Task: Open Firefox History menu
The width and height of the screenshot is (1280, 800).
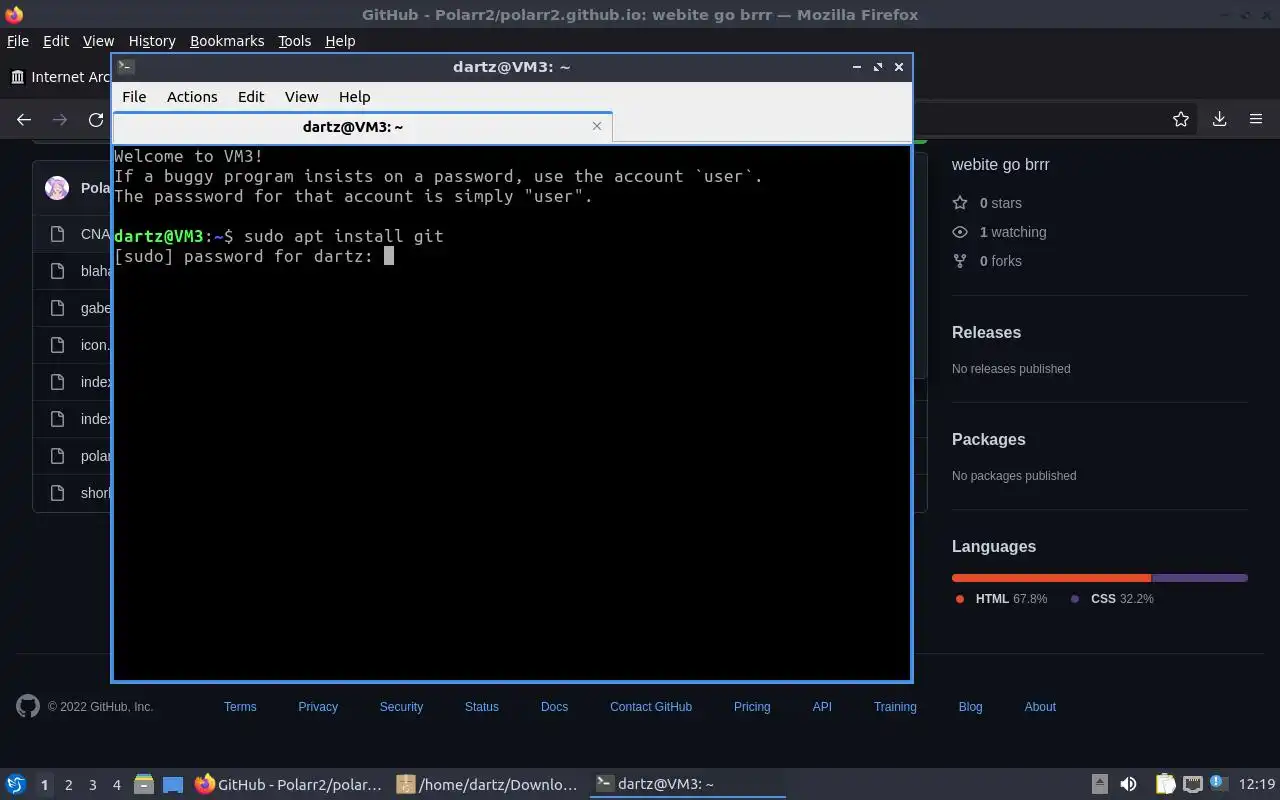Action: 152,41
